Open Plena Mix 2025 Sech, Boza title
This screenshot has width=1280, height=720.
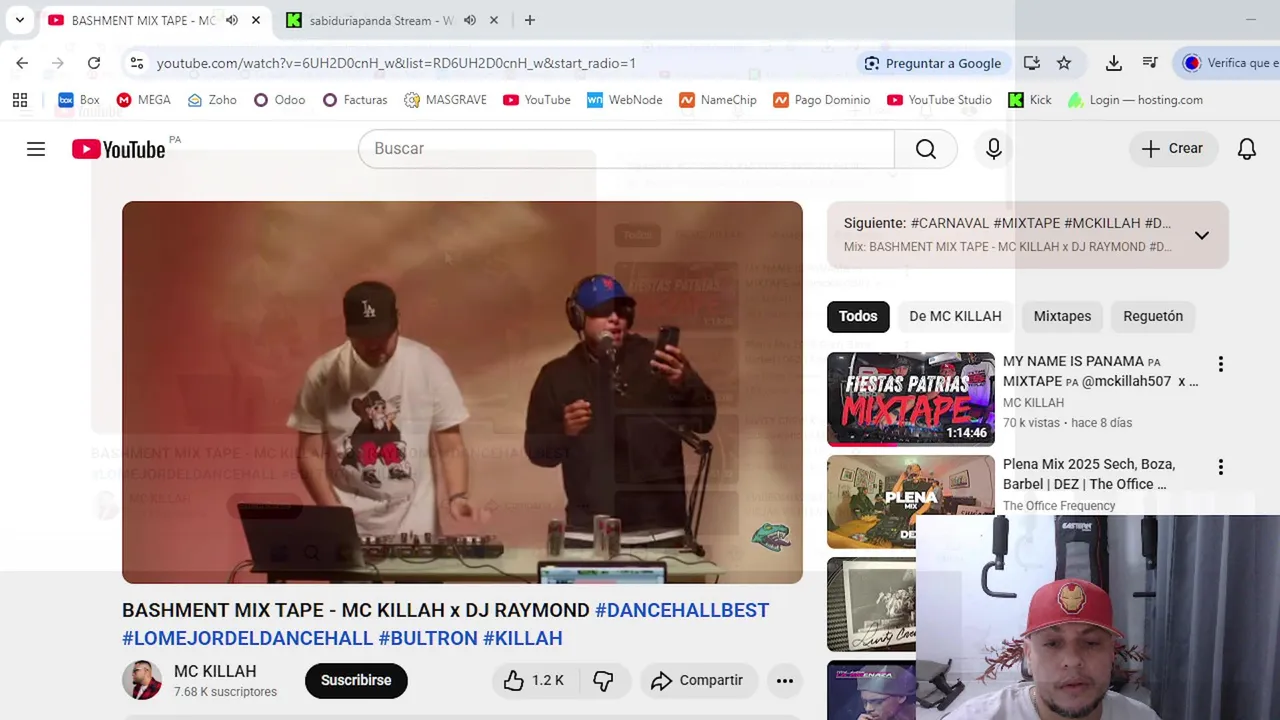coord(1089,474)
